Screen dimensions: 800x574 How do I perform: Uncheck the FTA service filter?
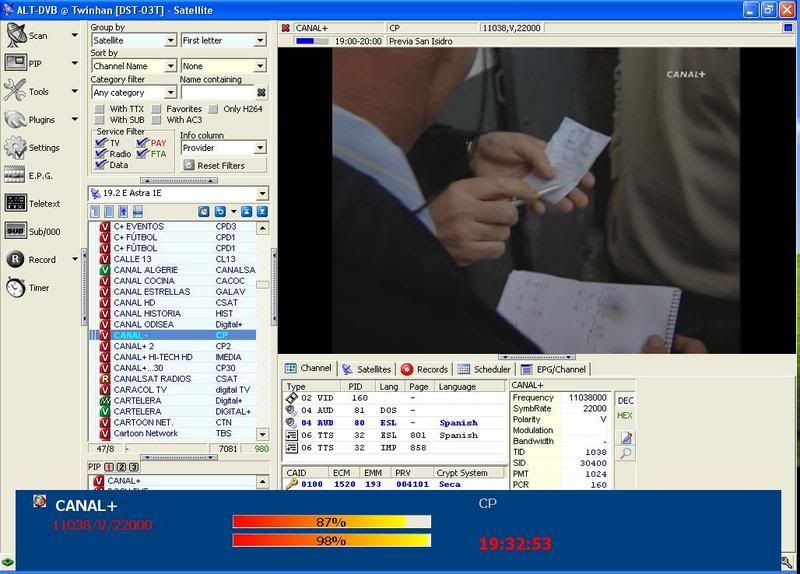pyautogui.click(x=142, y=153)
